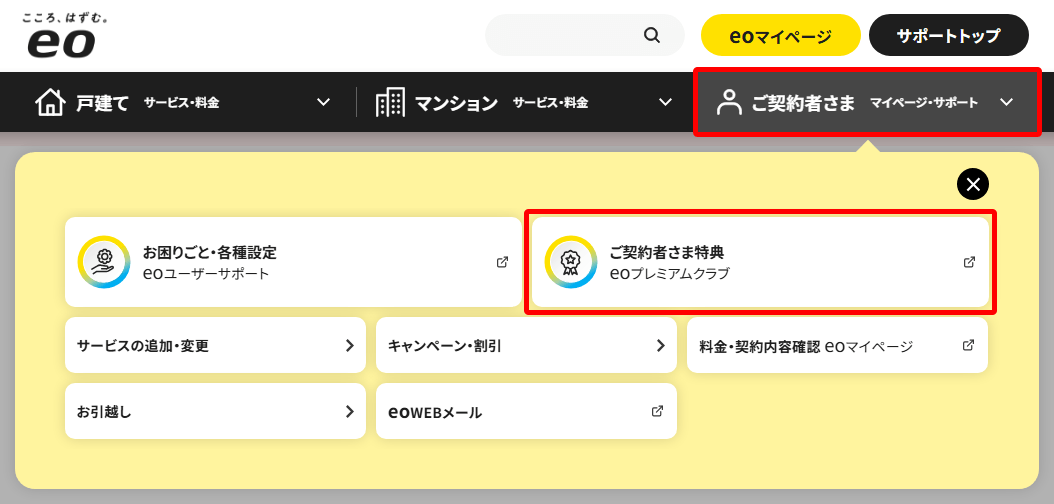Open サービスの追加・変更 item
Image resolution: width=1054 pixels, height=504 pixels.
(215, 345)
